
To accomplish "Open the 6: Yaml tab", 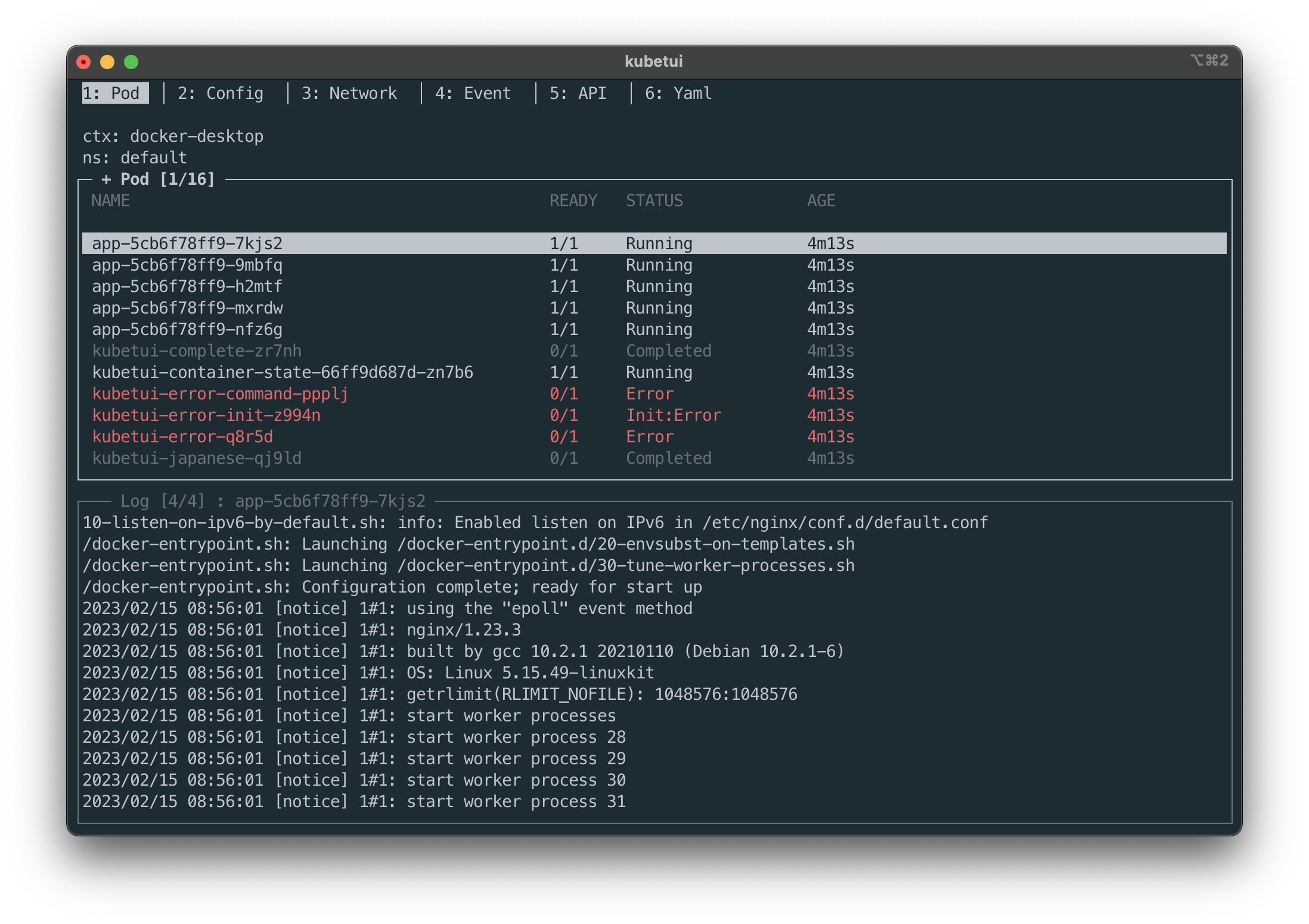I will click(x=678, y=94).
